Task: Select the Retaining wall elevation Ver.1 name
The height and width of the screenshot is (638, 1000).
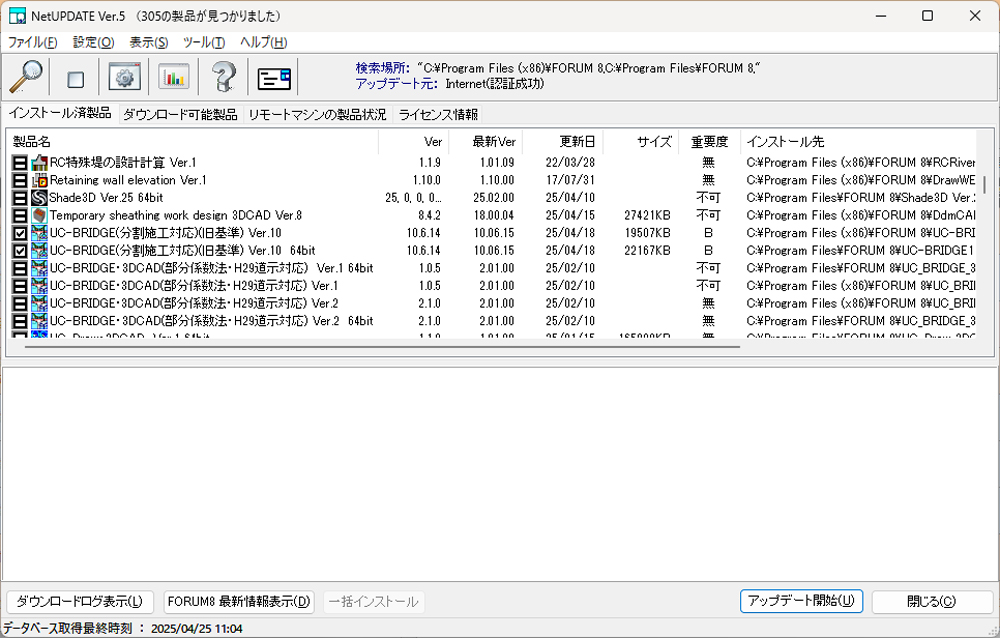Action: point(128,181)
